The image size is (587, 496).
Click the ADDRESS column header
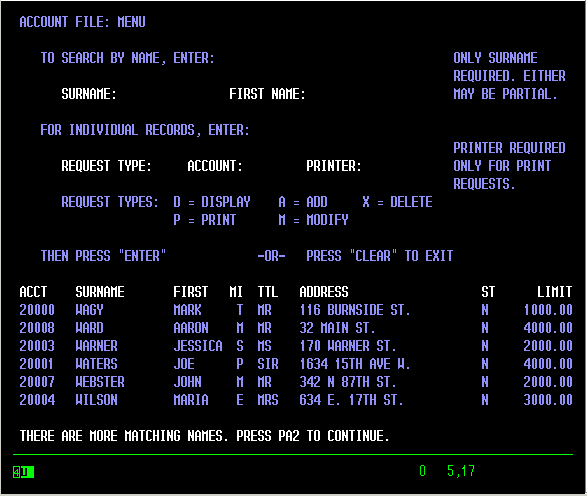coord(324,292)
